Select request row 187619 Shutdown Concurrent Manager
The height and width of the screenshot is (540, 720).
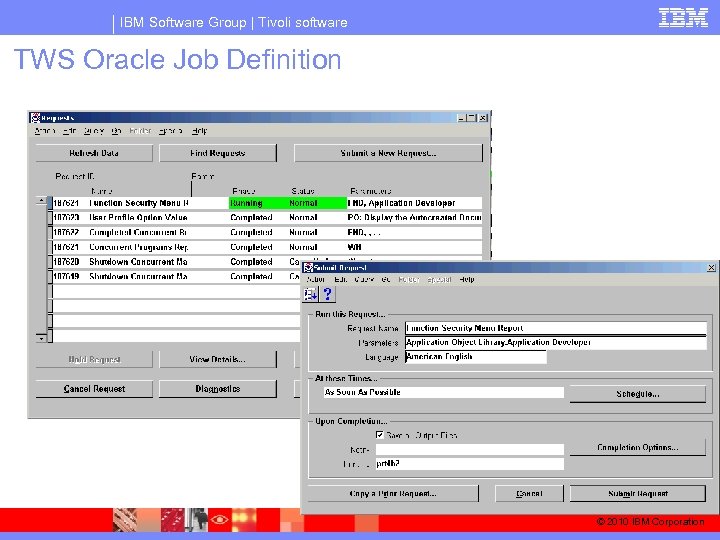tap(176, 276)
